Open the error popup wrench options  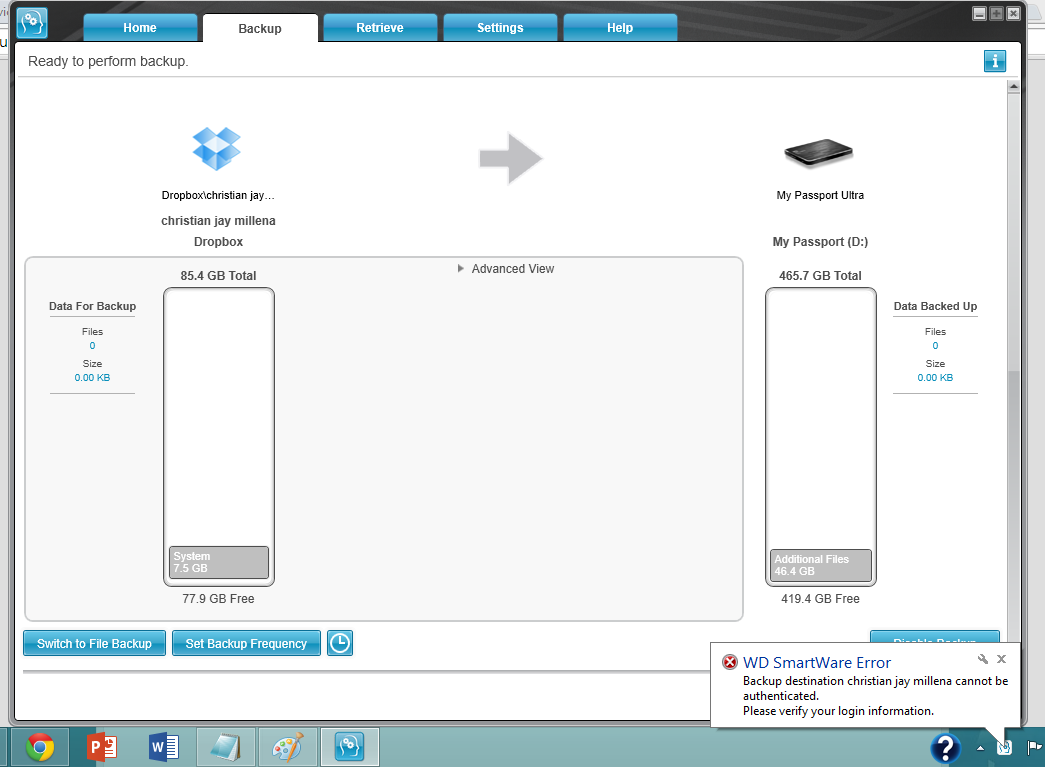click(982, 659)
